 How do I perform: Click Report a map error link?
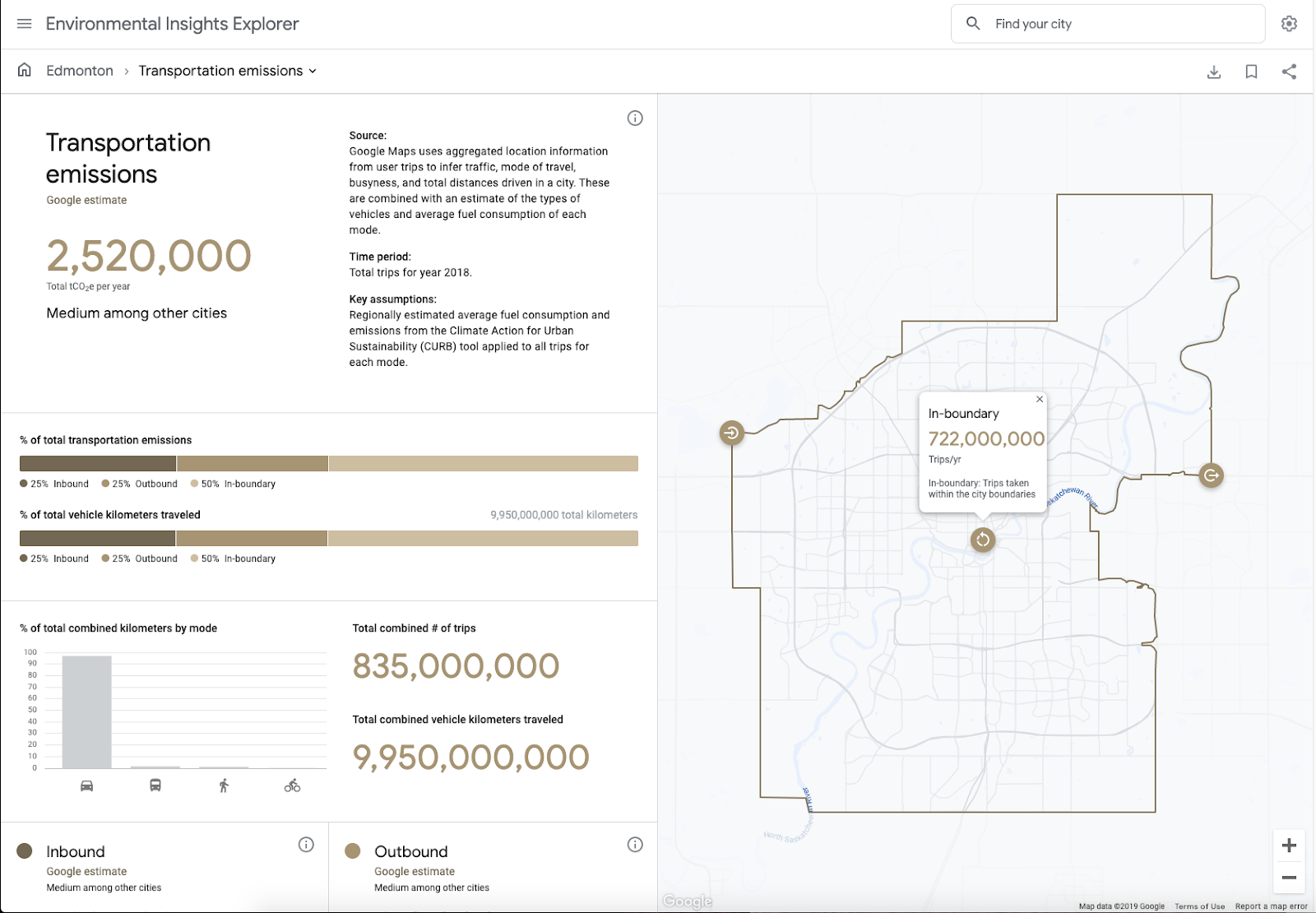[x=1271, y=906]
